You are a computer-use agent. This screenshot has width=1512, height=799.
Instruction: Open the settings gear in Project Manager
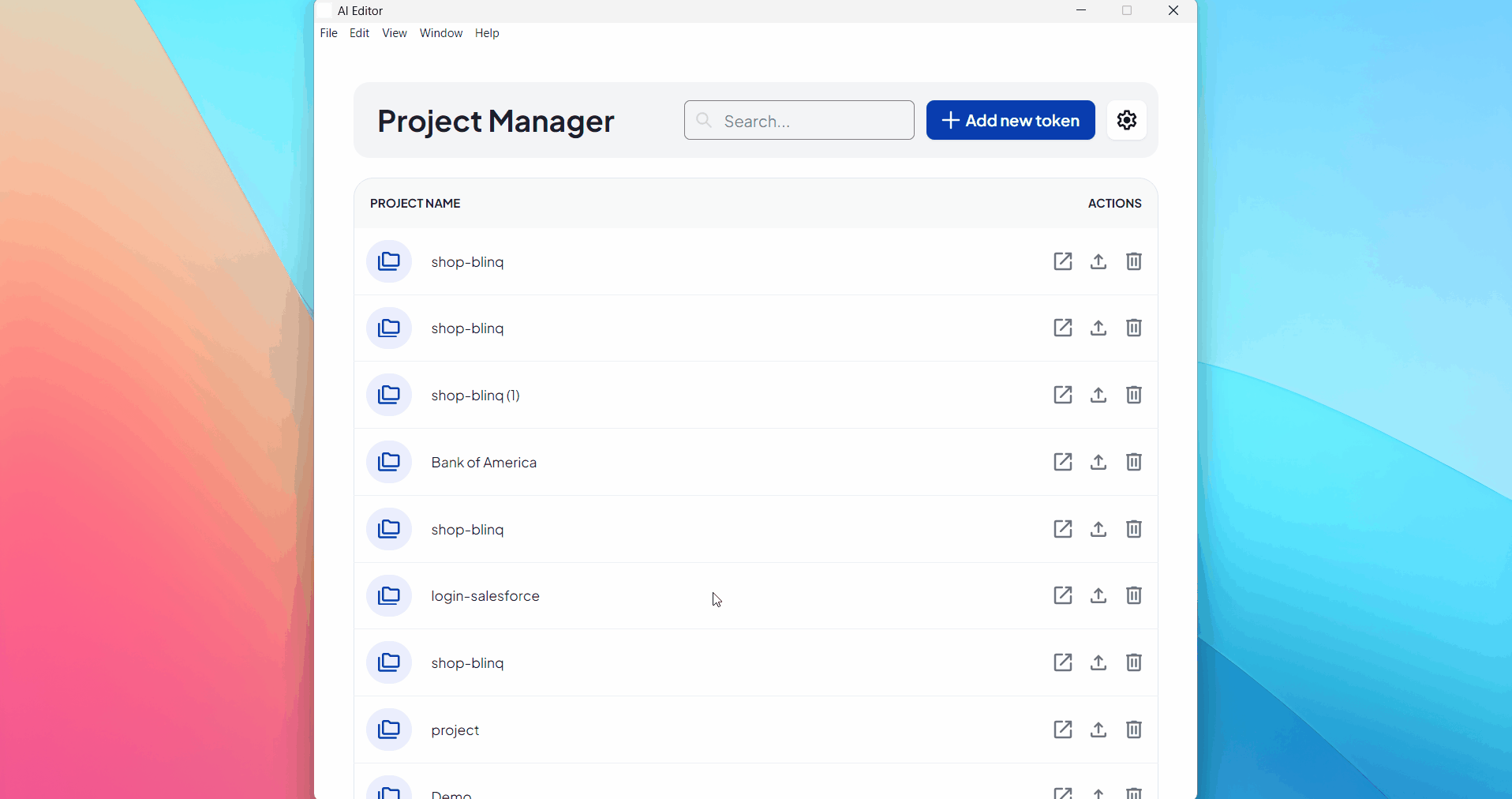(x=1126, y=120)
